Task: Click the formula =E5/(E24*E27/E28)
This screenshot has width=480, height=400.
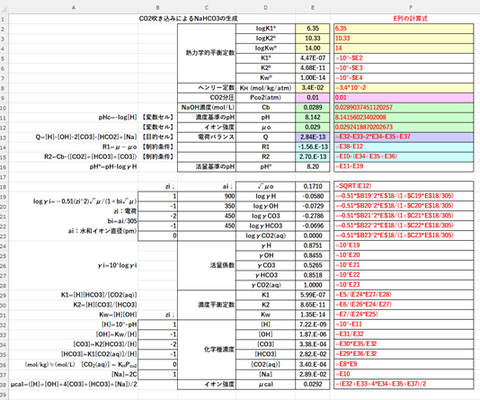Action: click(404, 295)
